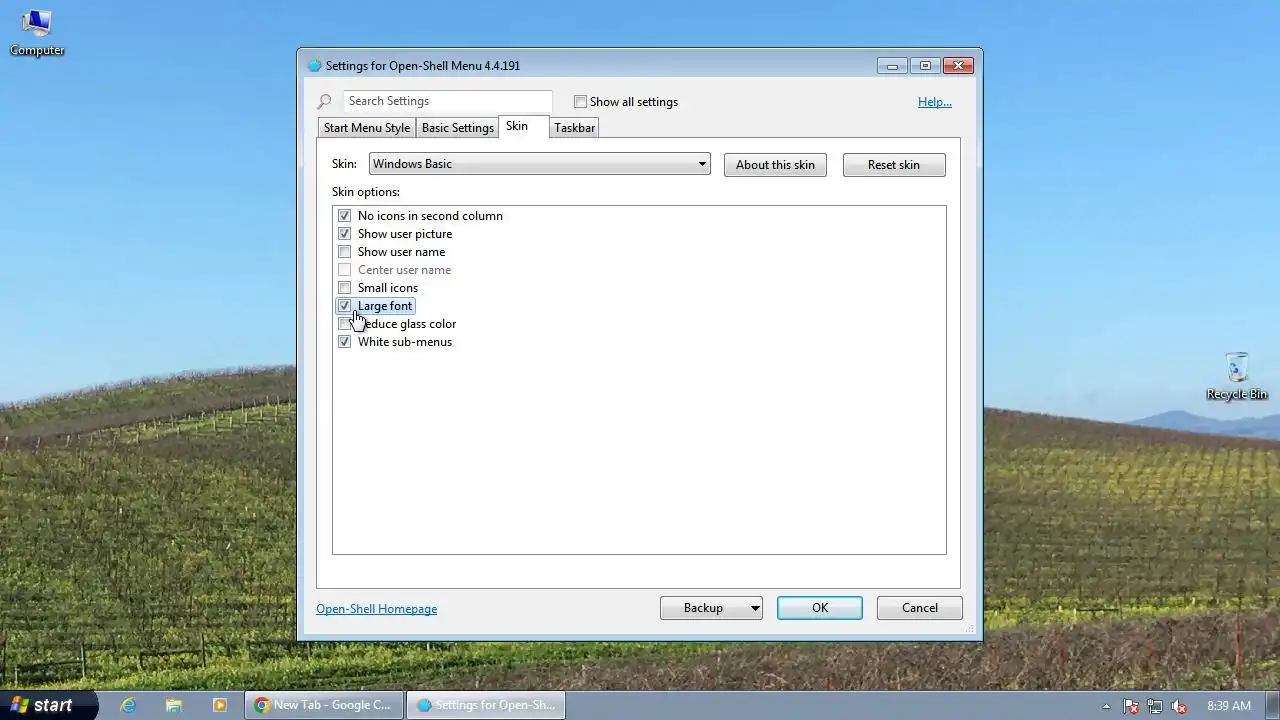Image resolution: width=1280 pixels, height=720 pixels.
Task: Maximize the Open-Shell settings window
Action: tap(925, 66)
